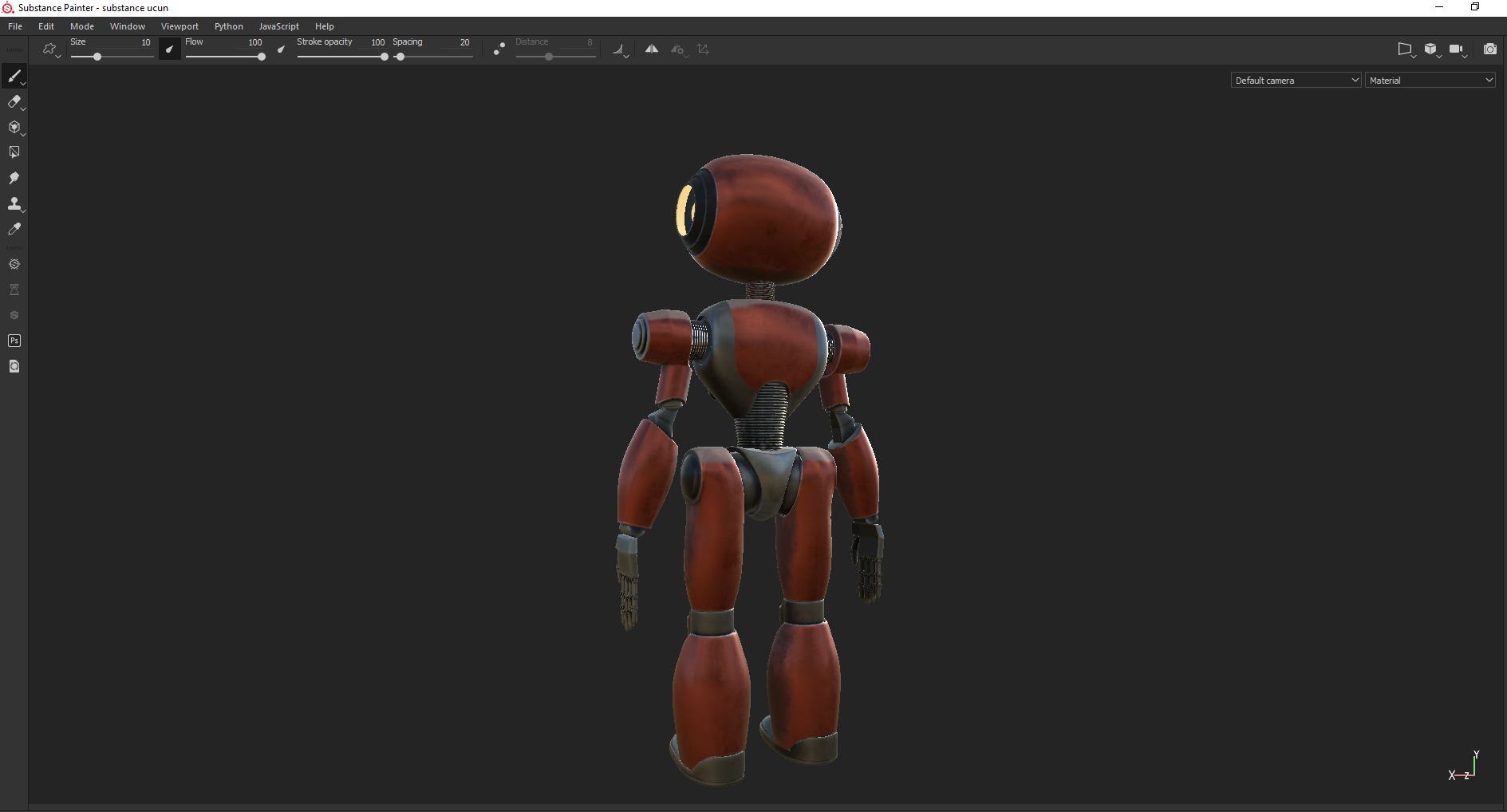
Task: Click the Distance slider handle
Action: point(549,57)
